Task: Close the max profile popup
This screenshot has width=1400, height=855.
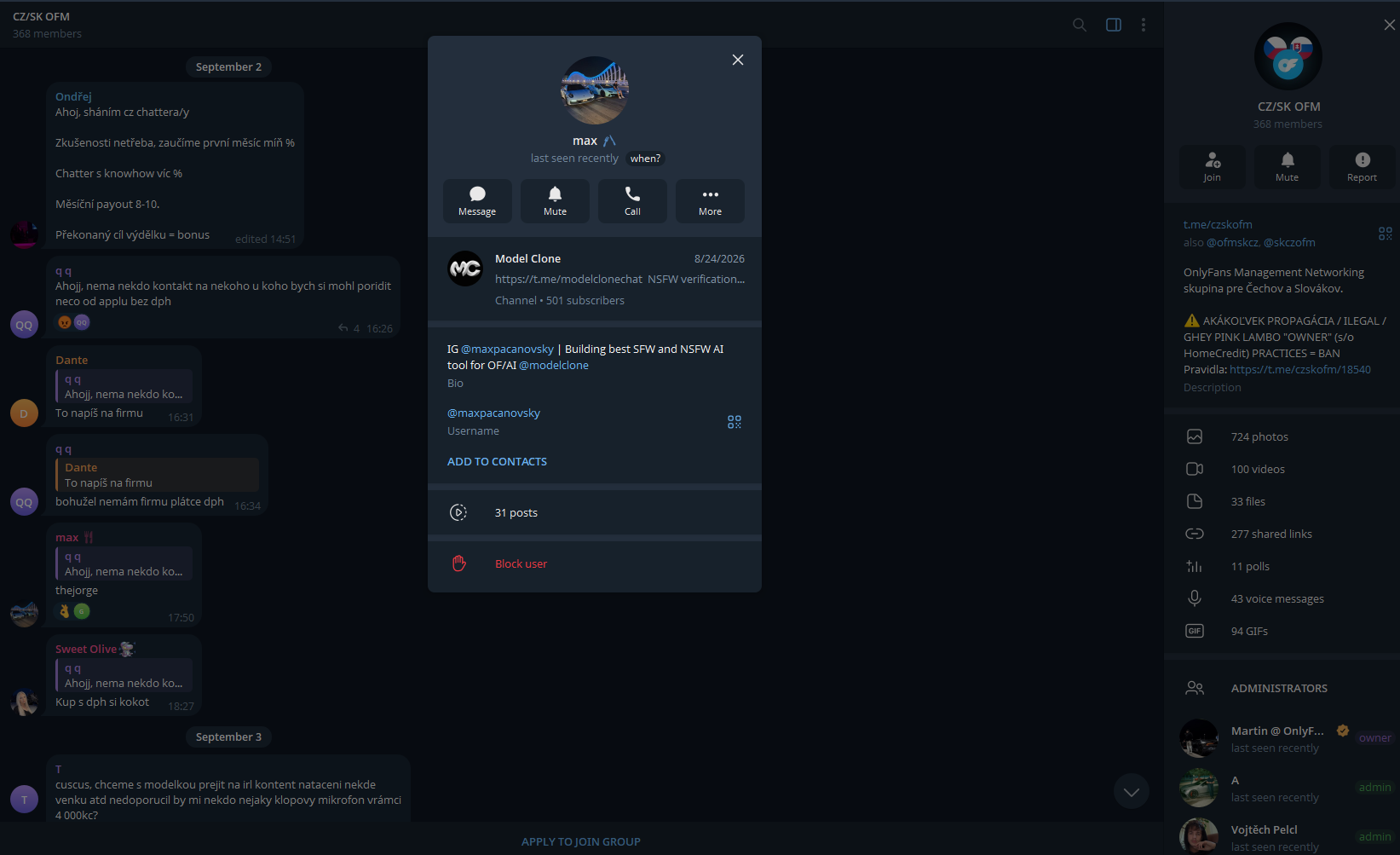Action: [x=738, y=60]
